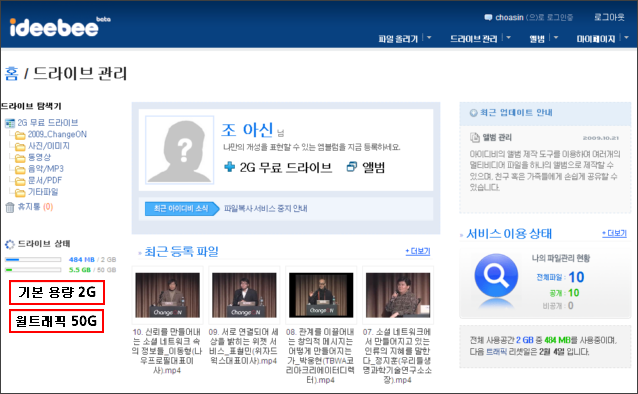Open file title 07. 소셜 네트워크에서 mp4
The height and width of the screenshot is (394, 638).
(397, 356)
